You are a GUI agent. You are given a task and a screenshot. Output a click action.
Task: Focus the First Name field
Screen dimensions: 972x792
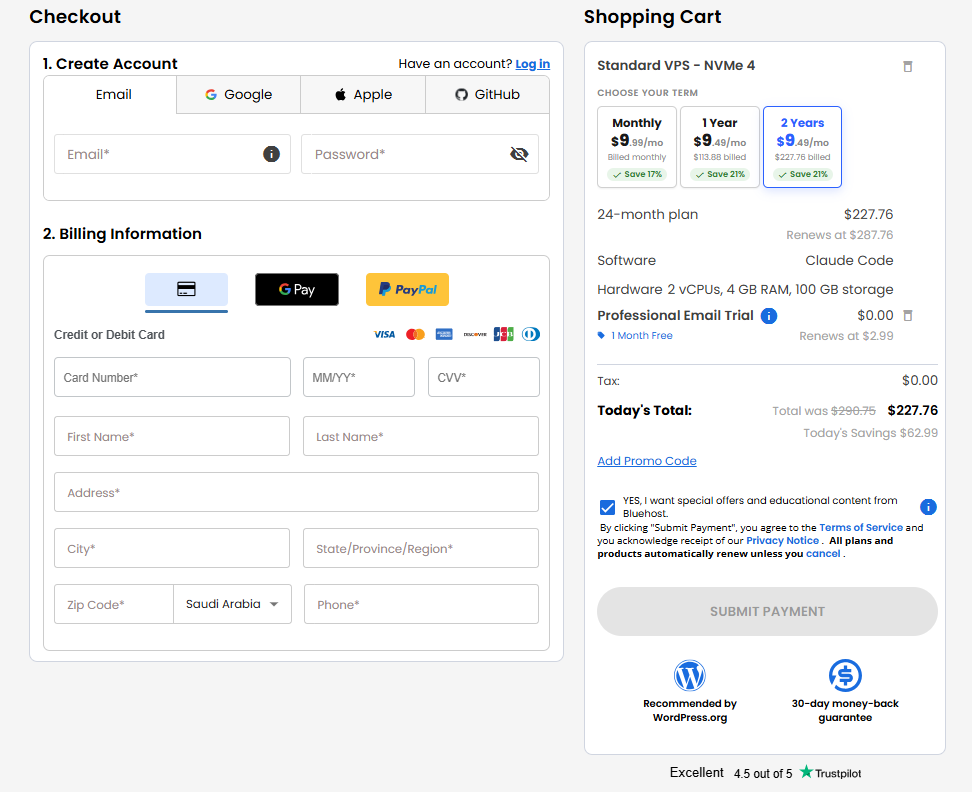coord(172,436)
